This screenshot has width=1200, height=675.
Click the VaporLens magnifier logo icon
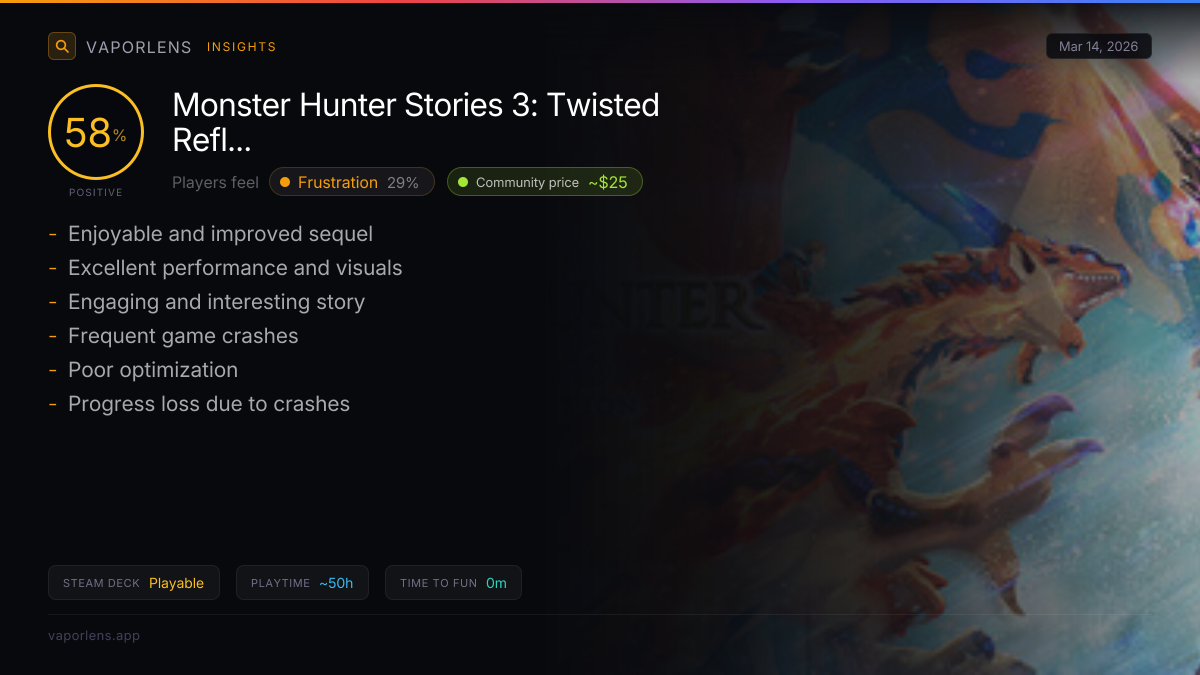(62, 46)
